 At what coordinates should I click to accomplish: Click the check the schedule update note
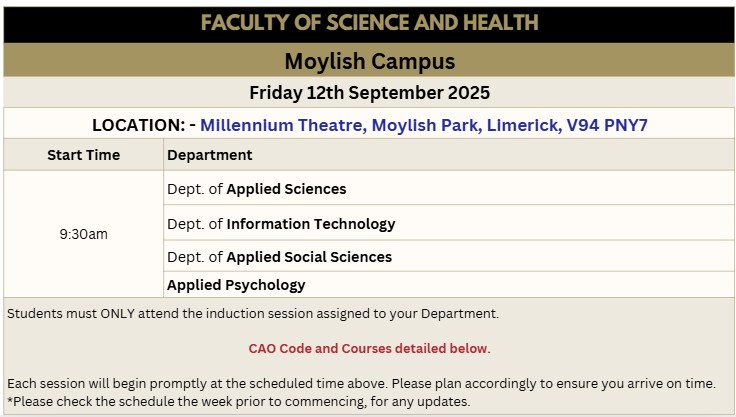pos(238,402)
